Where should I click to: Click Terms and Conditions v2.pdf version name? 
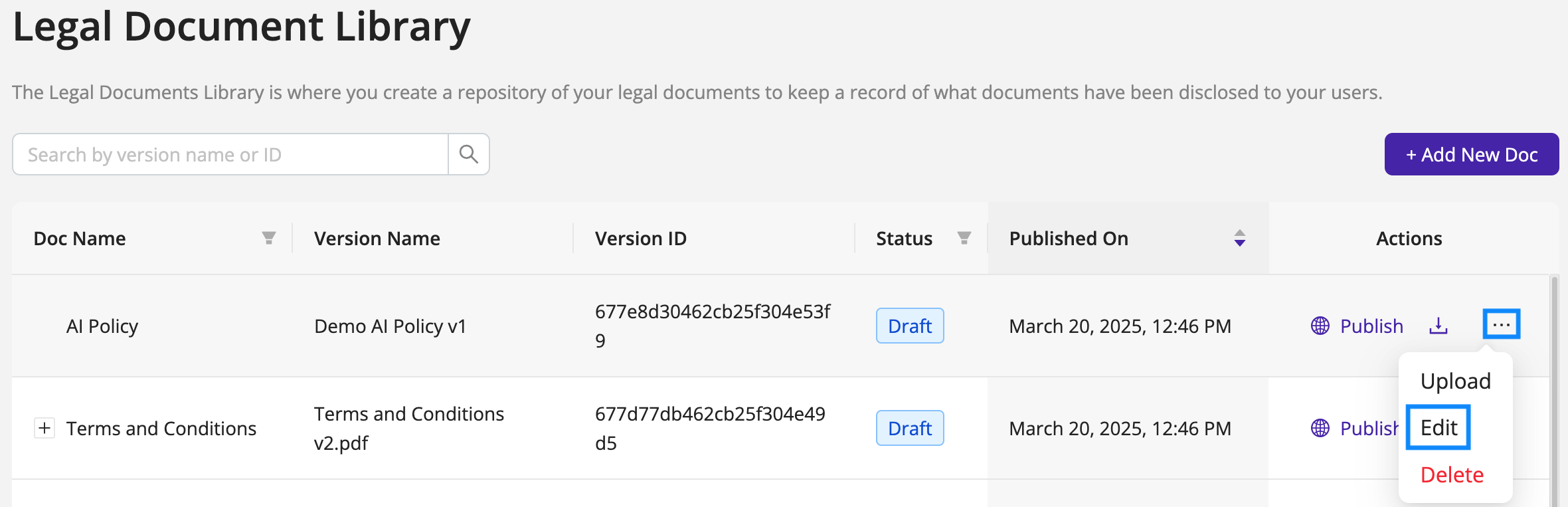coord(409,428)
